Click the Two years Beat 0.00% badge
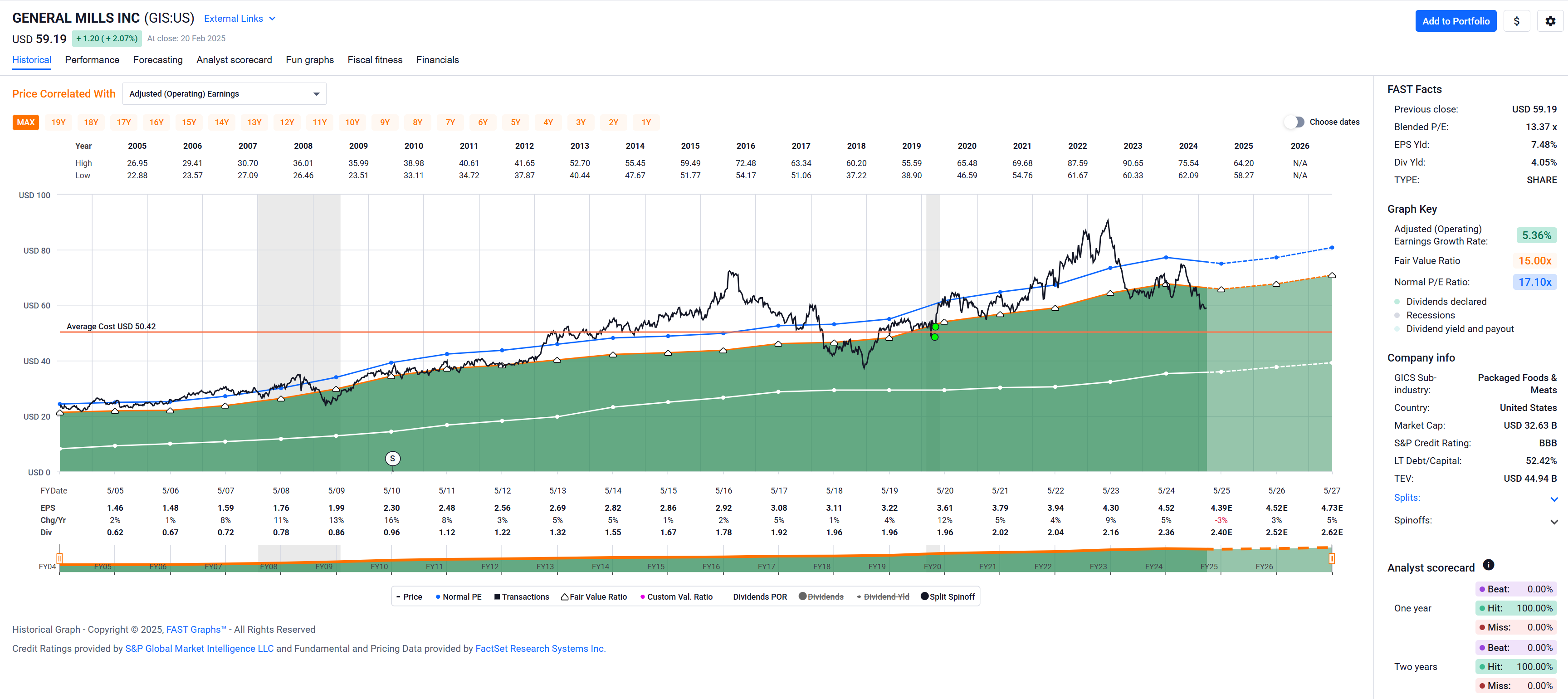This screenshot has width=1568, height=699. tap(1516, 648)
